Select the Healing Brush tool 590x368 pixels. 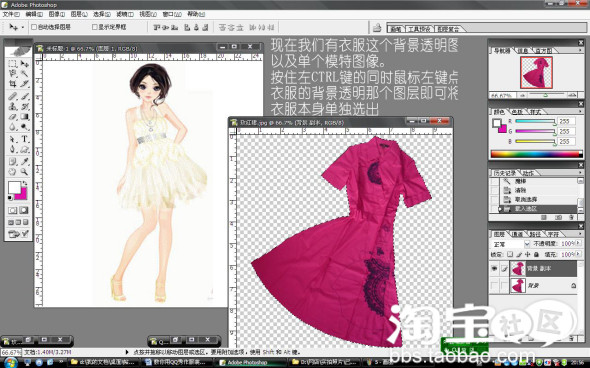pyautogui.click(x=12, y=96)
